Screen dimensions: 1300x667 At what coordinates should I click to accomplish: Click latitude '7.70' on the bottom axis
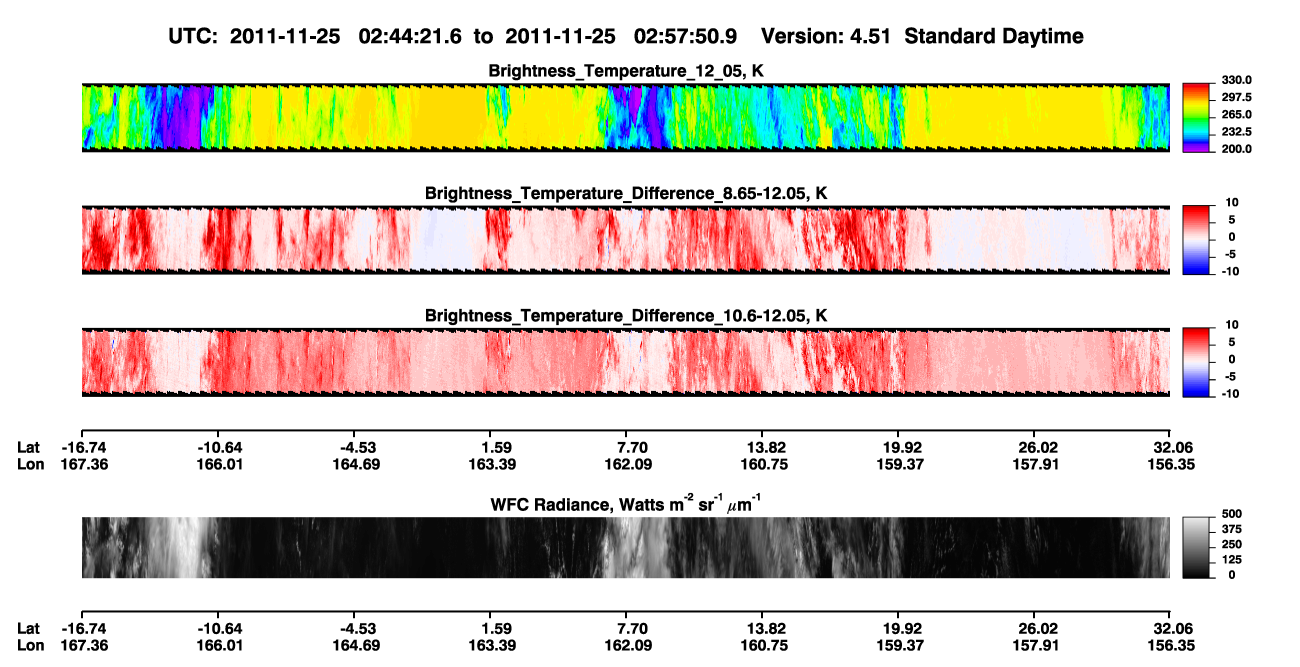pyautogui.click(x=627, y=628)
